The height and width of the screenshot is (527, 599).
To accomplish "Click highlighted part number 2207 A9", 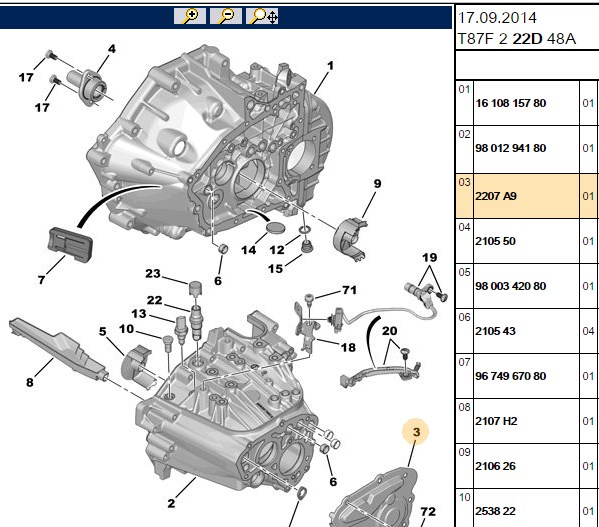I will [x=496, y=196].
